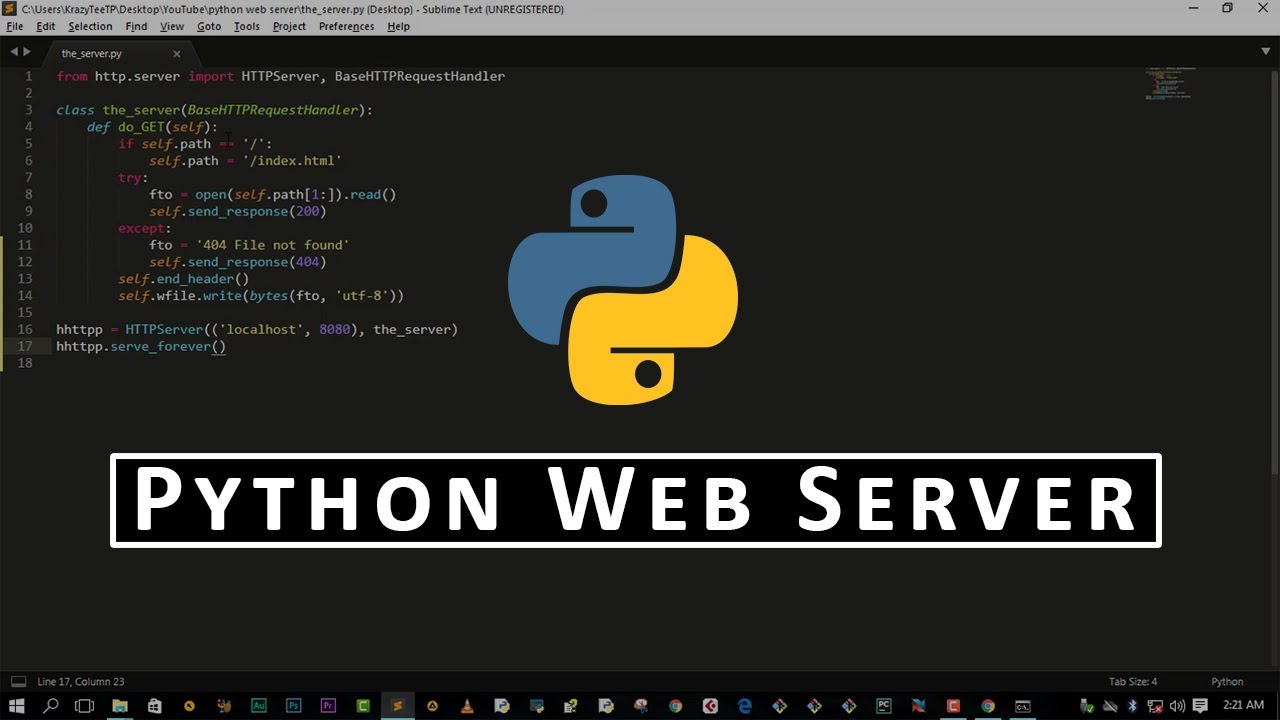Click the safely remove hardware tray icon

[1087, 706]
